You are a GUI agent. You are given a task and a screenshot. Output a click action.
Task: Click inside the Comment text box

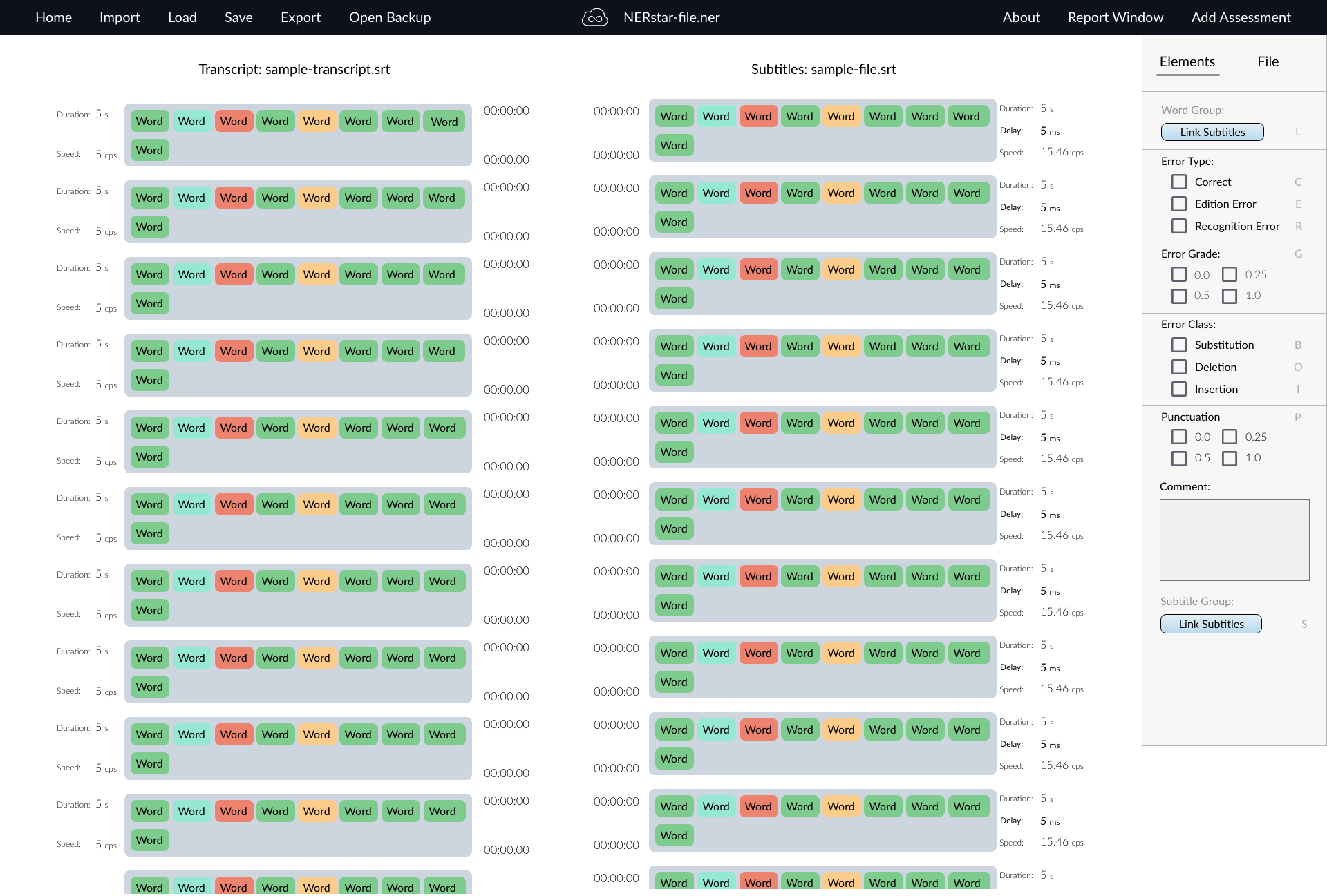[1234, 540]
